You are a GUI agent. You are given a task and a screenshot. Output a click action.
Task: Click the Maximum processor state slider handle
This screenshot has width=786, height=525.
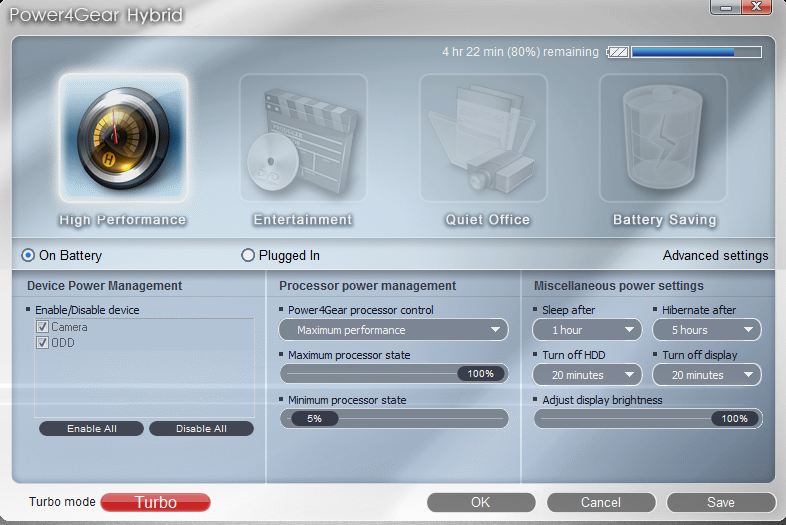click(481, 374)
